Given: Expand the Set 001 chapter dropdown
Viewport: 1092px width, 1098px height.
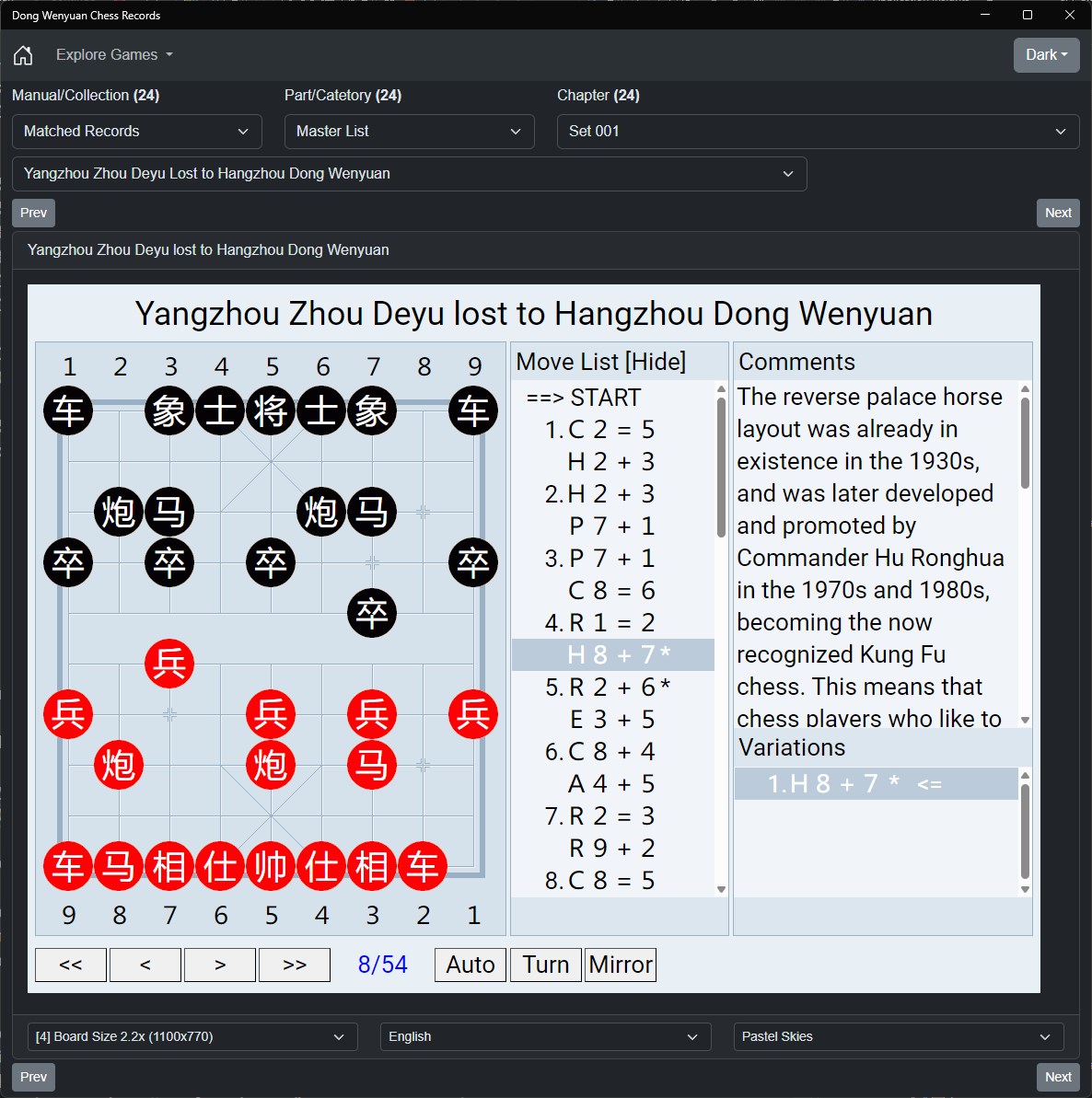Looking at the screenshot, I should pyautogui.click(x=818, y=132).
